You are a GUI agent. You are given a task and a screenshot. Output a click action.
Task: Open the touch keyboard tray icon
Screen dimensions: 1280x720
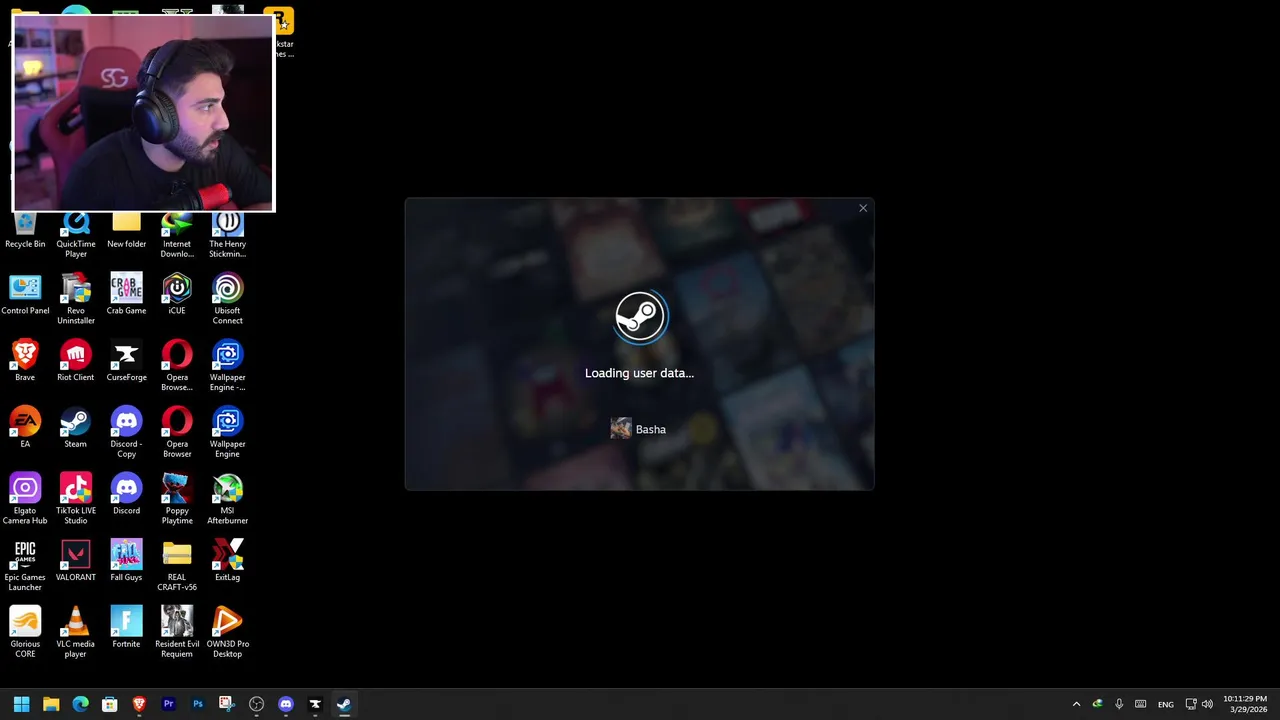(1140, 704)
